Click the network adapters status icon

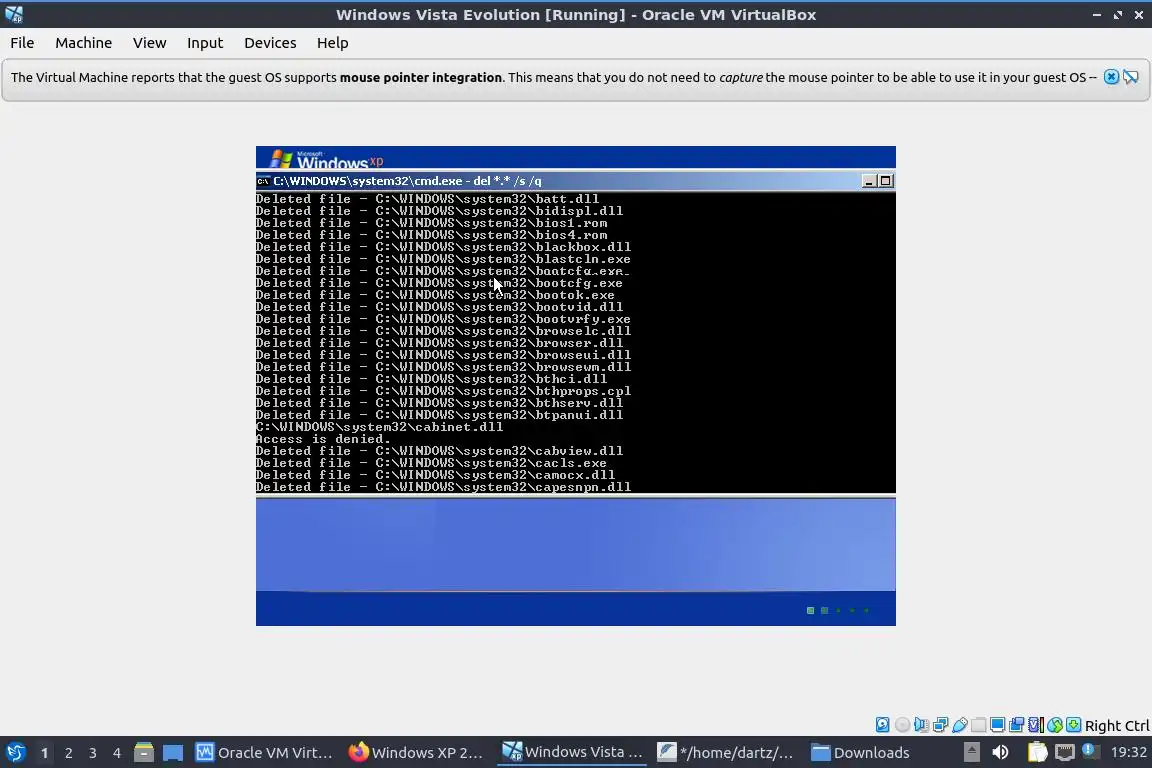(x=940, y=725)
